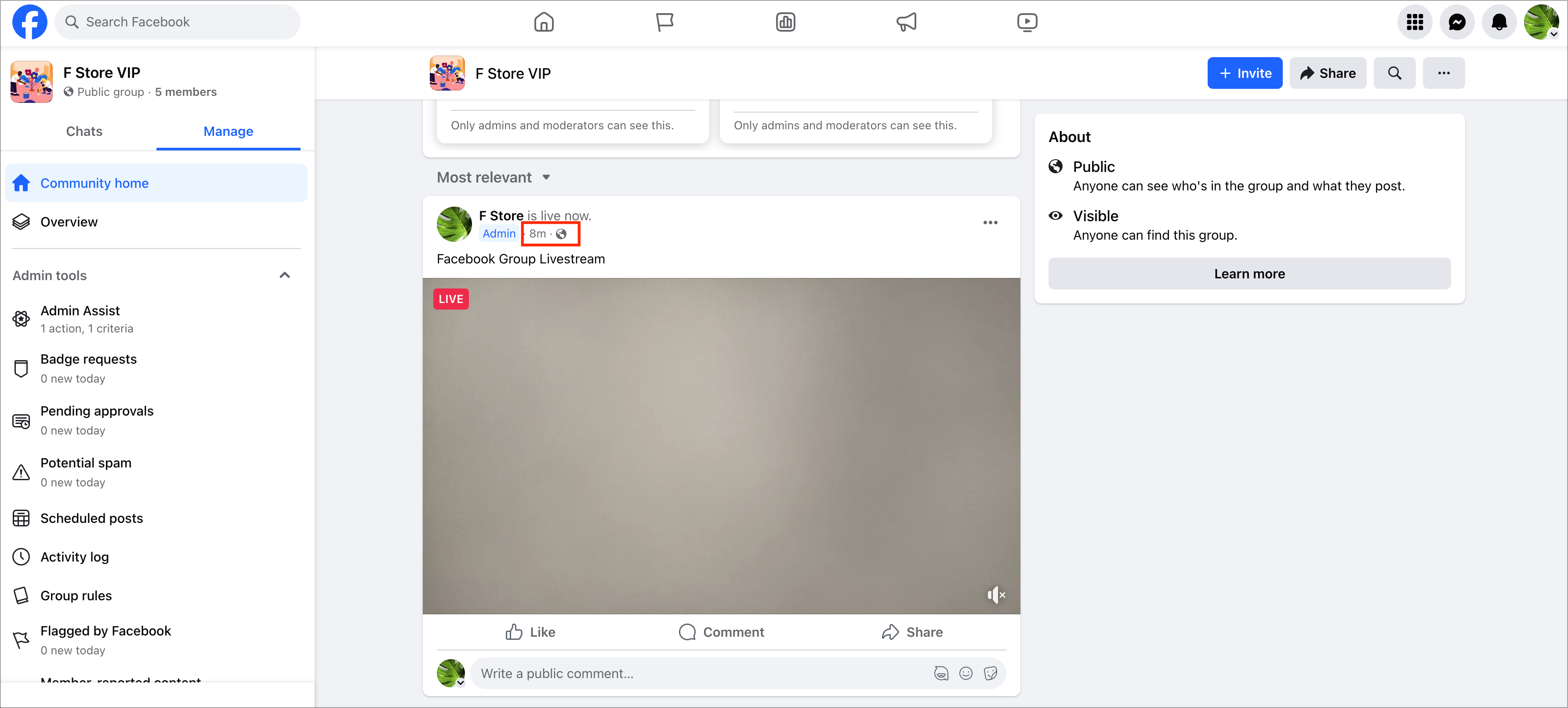Open Overview in sidebar
Viewport: 1568px width, 708px height.
(156, 222)
